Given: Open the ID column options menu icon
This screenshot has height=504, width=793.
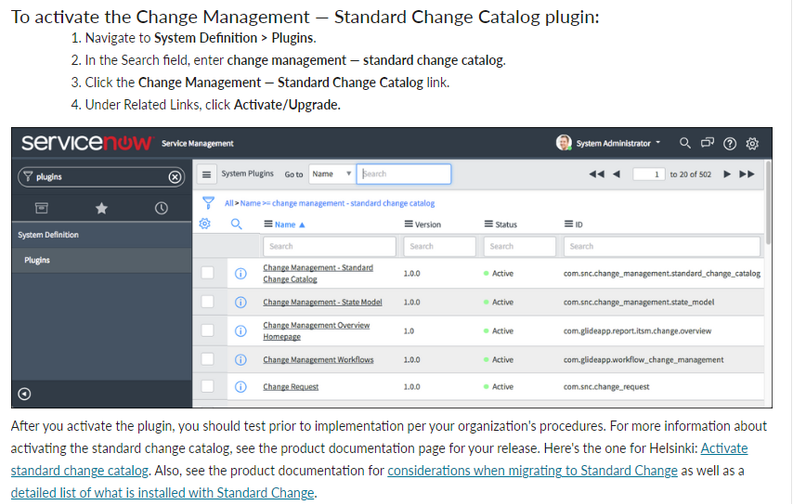Looking at the screenshot, I should (568, 224).
